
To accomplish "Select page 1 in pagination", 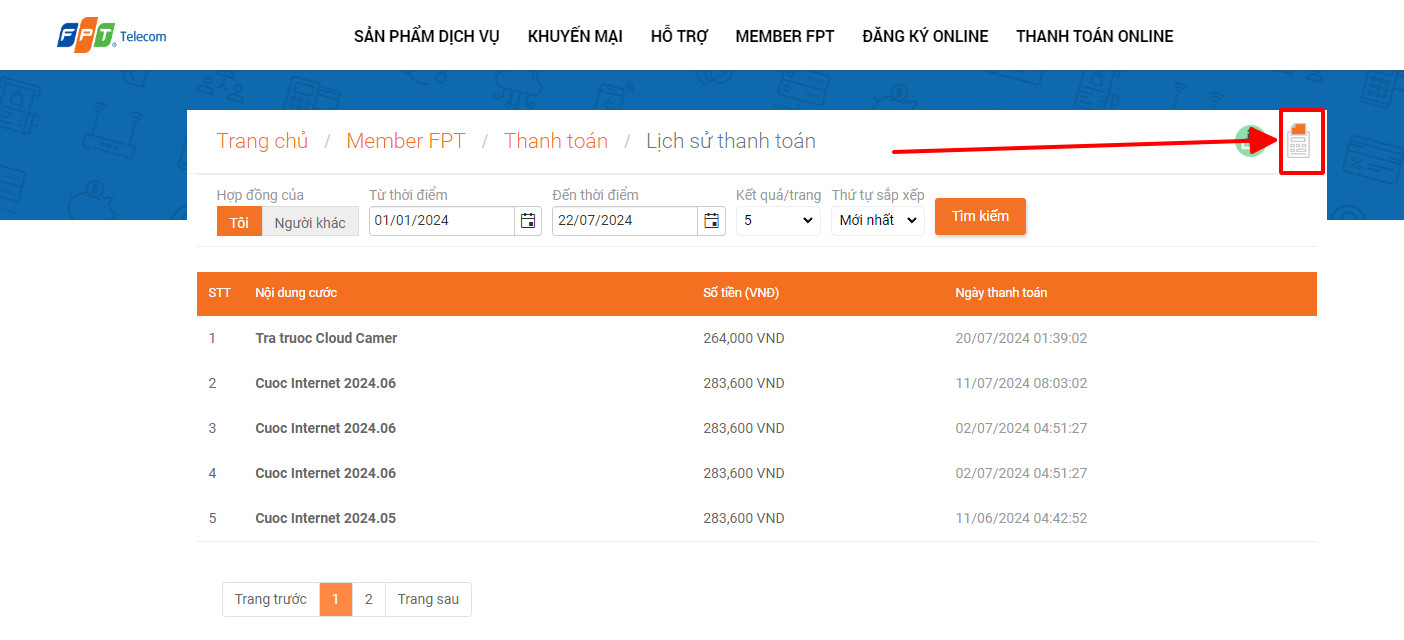I will click(x=336, y=599).
